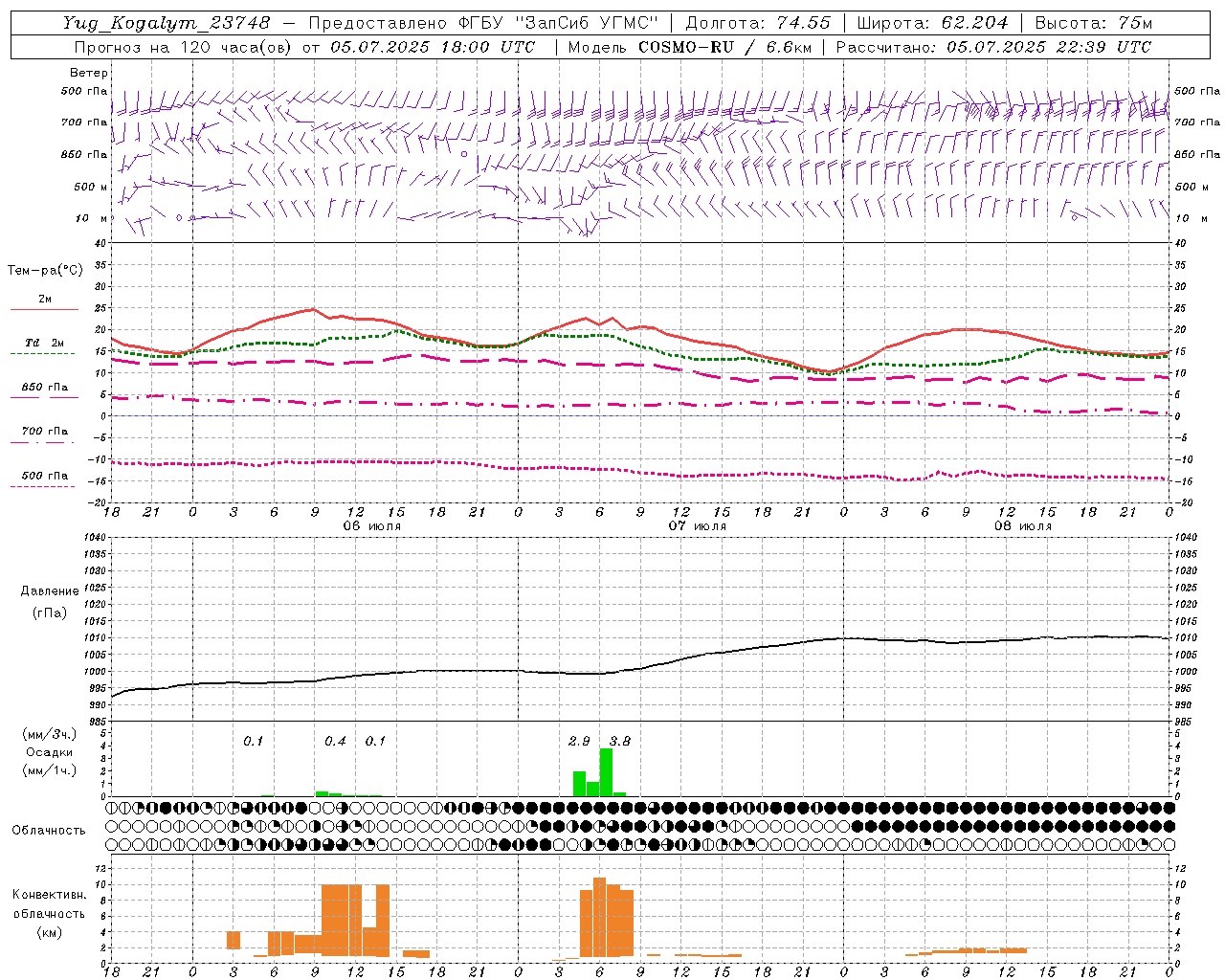Select the ФГБУ "ЗапСиб УГМС" provider text
This screenshot has height=980, width=1225.
tap(557, 23)
